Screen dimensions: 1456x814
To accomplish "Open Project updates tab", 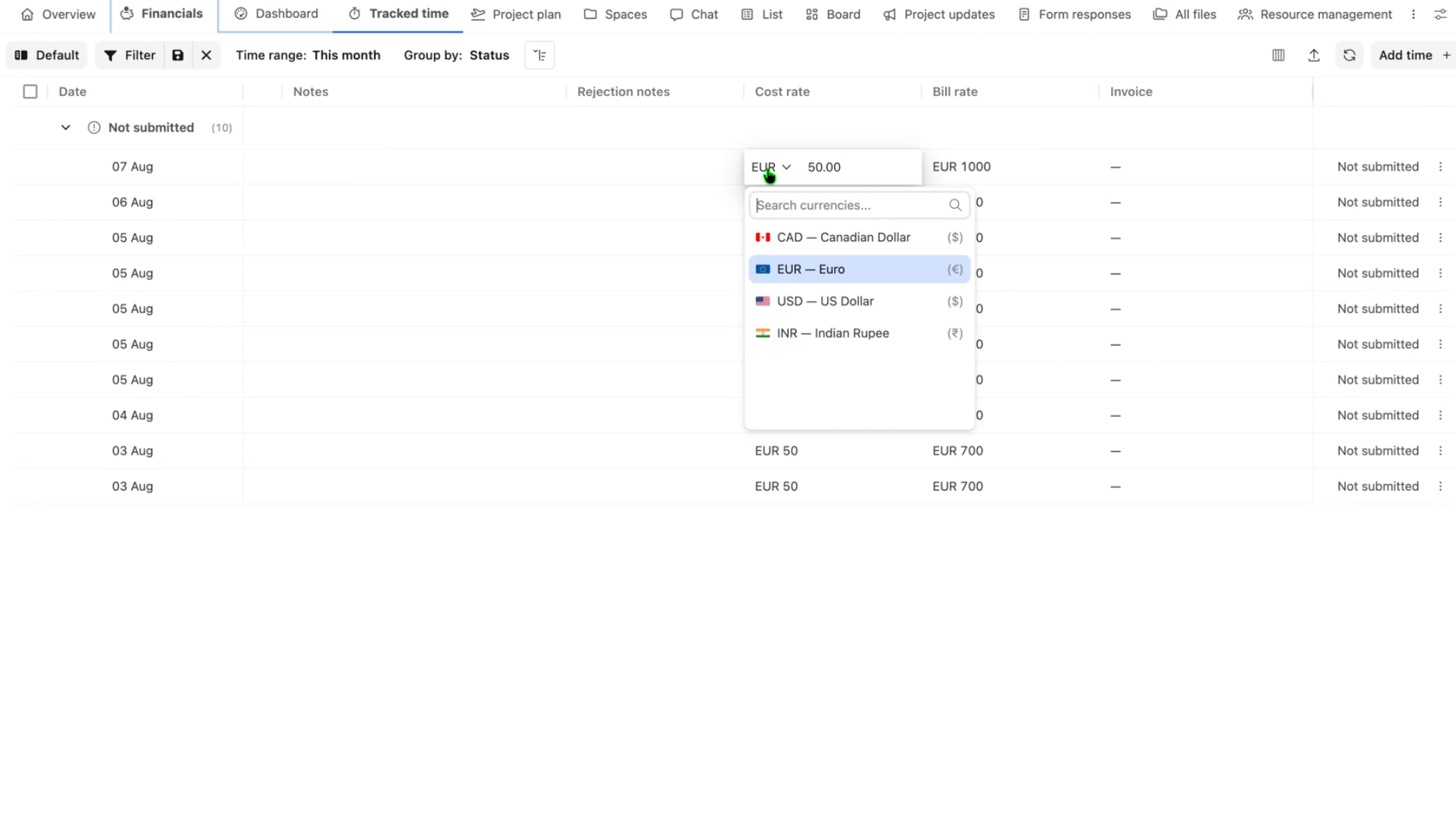I will (x=938, y=14).
